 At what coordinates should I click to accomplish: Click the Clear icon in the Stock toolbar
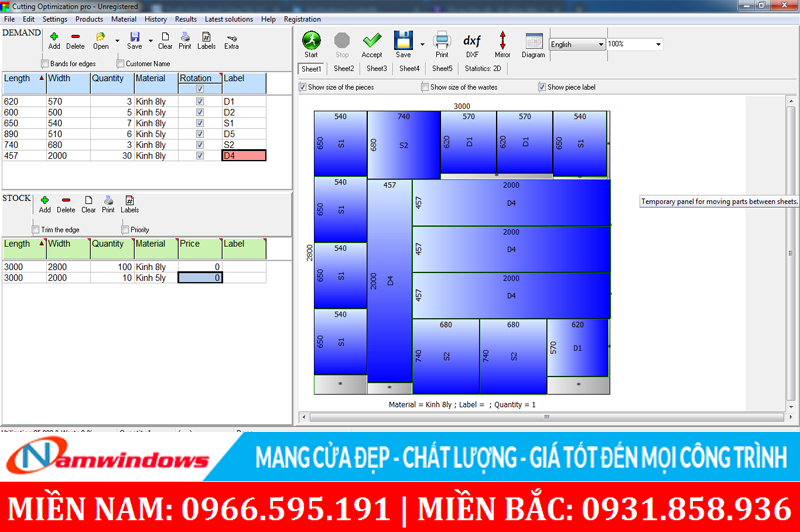pyautogui.click(x=88, y=200)
